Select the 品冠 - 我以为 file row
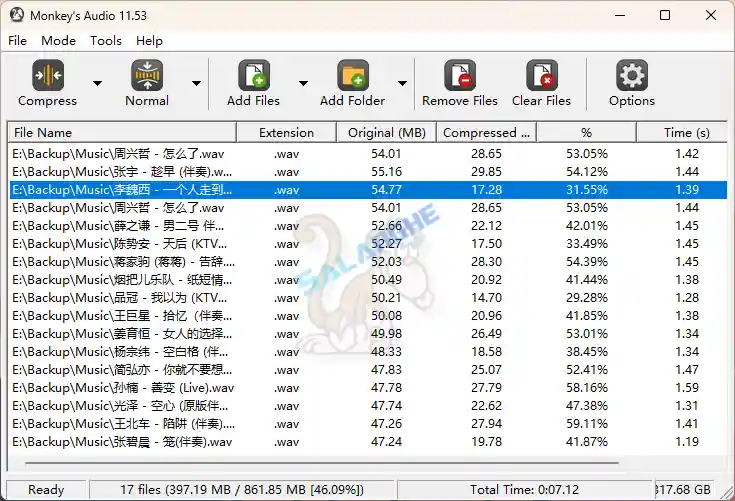 point(368,298)
